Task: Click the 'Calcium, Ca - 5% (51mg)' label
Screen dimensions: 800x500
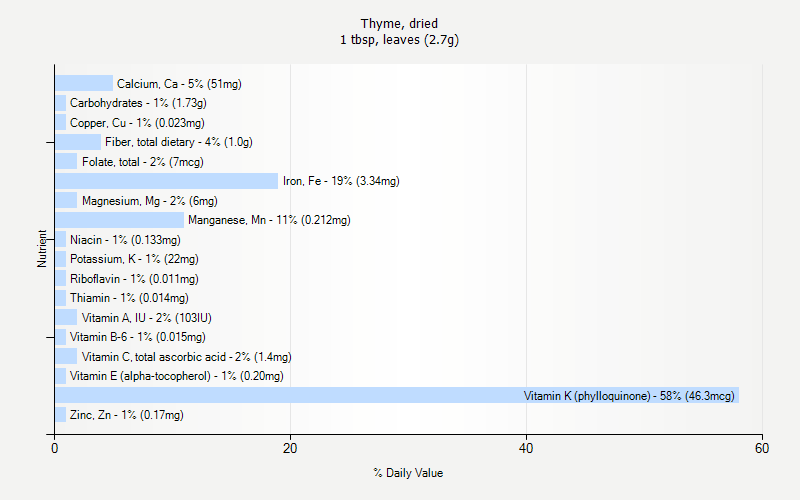Action: [x=179, y=84]
